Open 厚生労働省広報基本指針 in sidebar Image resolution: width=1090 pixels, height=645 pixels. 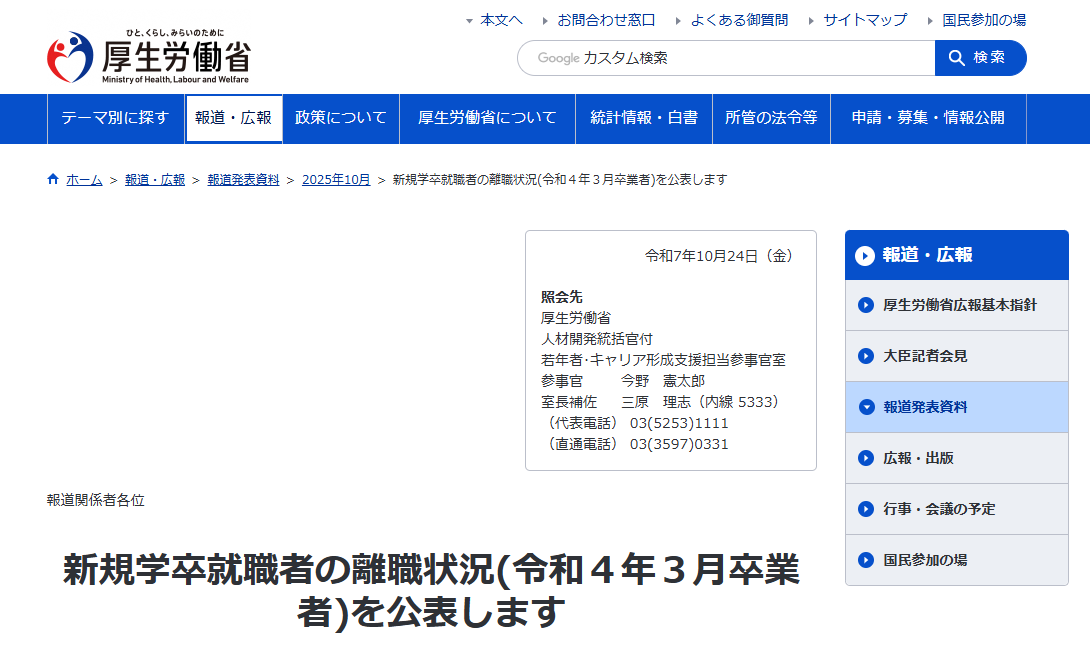point(957,305)
